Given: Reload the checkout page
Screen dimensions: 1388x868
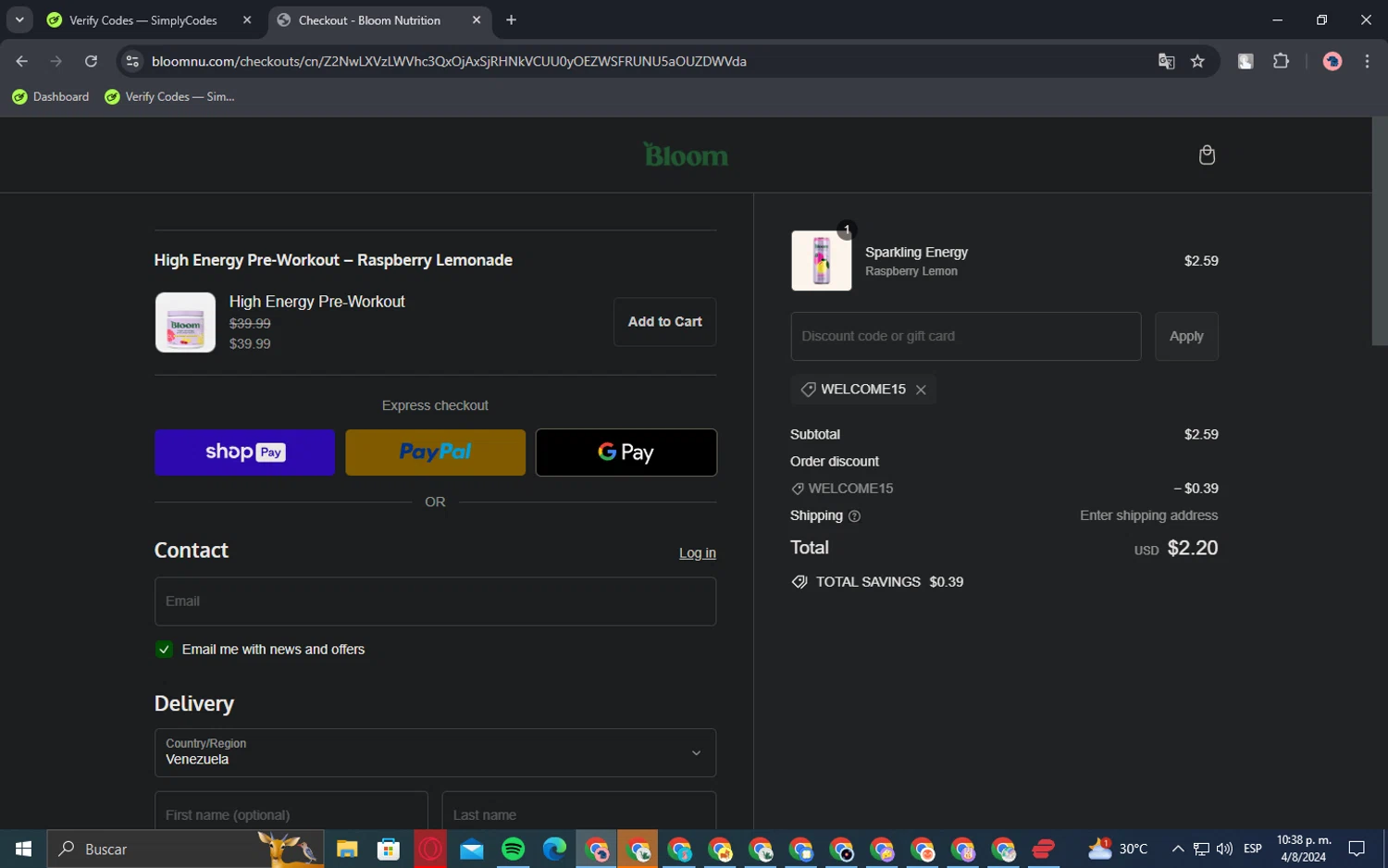Looking at the screenshot, I should point(91,61).
